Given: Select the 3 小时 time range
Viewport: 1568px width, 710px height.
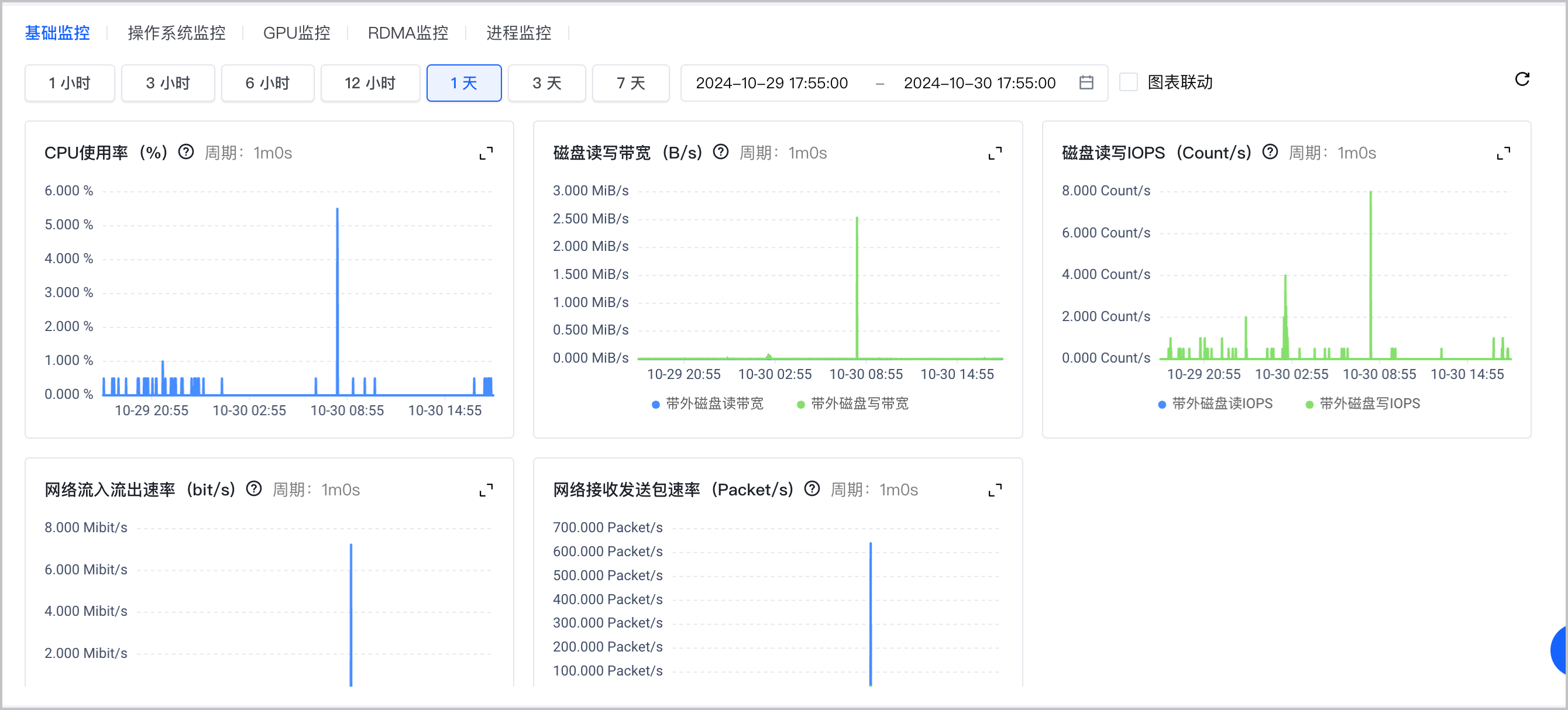Looking at the screenshot, I should tap(168, 82).
